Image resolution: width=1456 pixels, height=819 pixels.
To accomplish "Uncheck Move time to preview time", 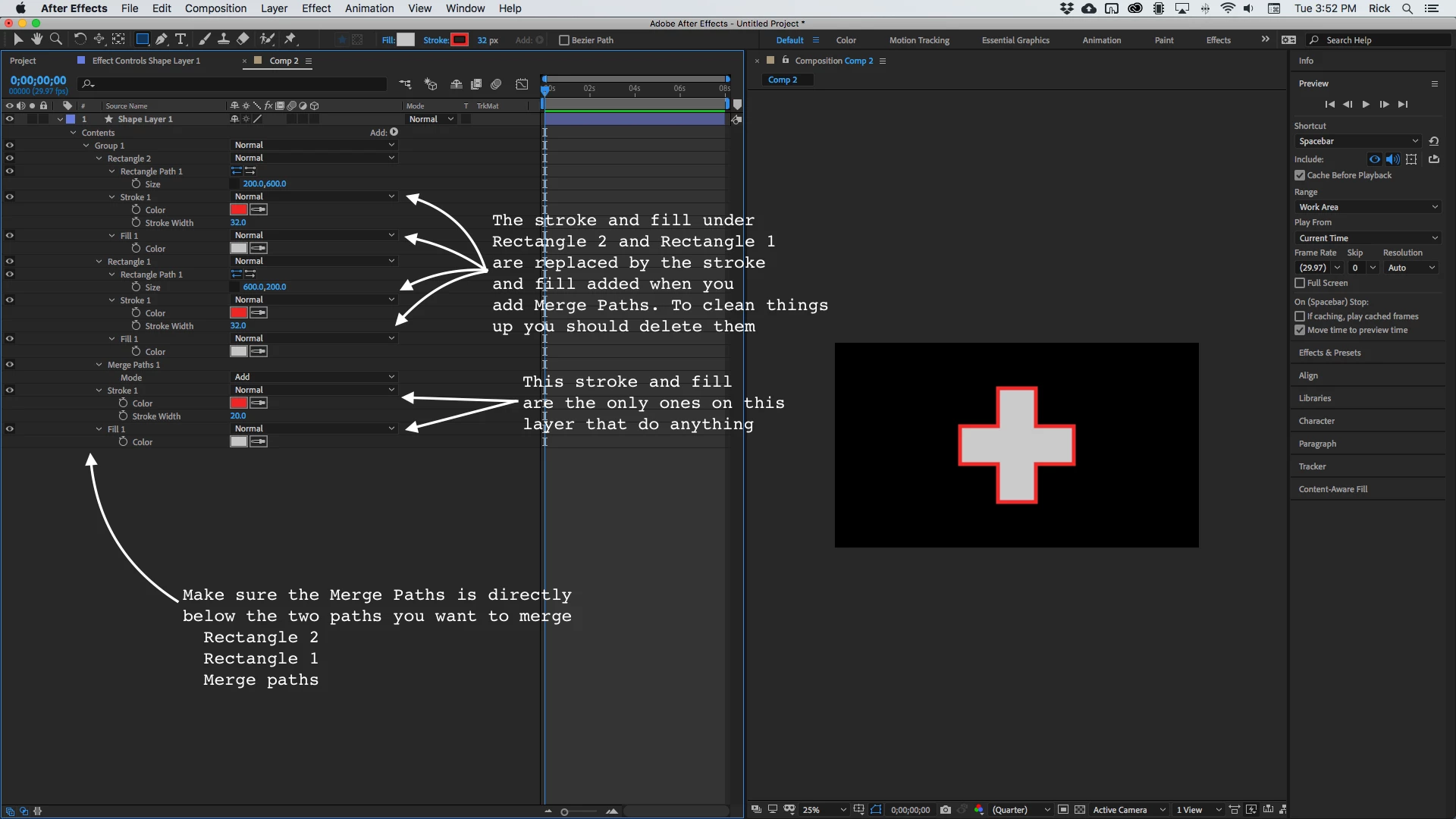I will pyautogui.click(x=1300, y=330).
